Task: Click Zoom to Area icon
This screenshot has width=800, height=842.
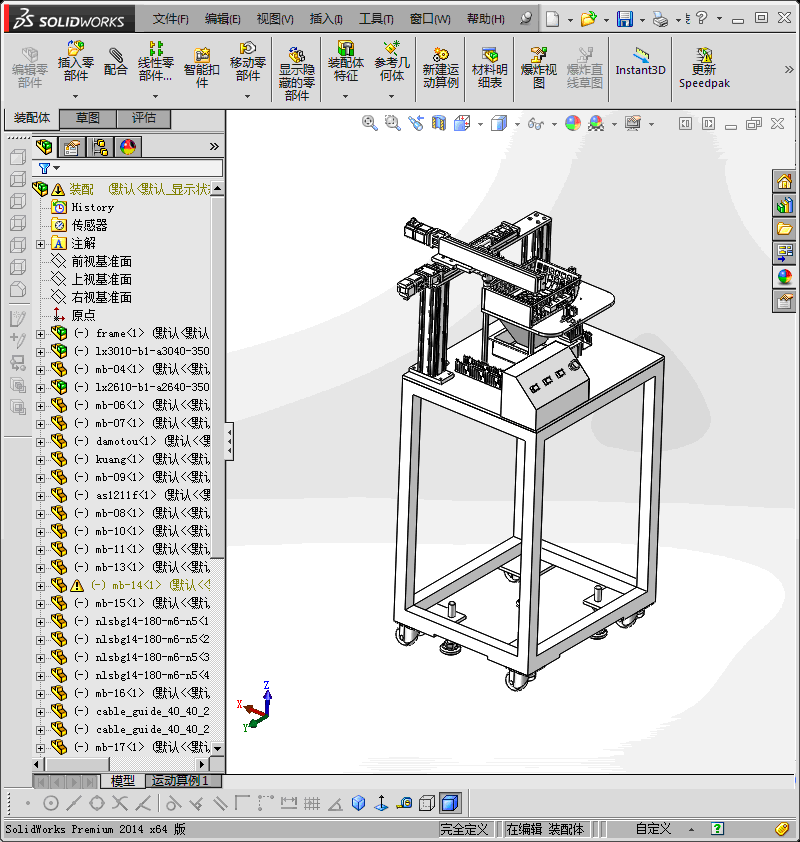Action: coord(392,123)
